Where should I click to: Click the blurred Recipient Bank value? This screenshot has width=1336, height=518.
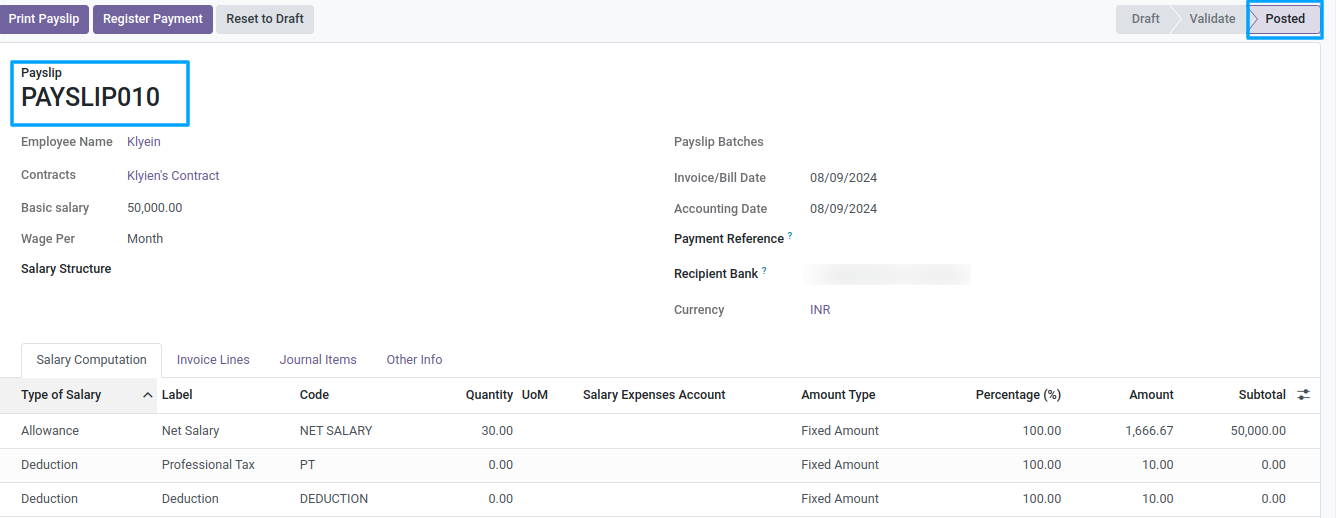(x=889, y=274)
